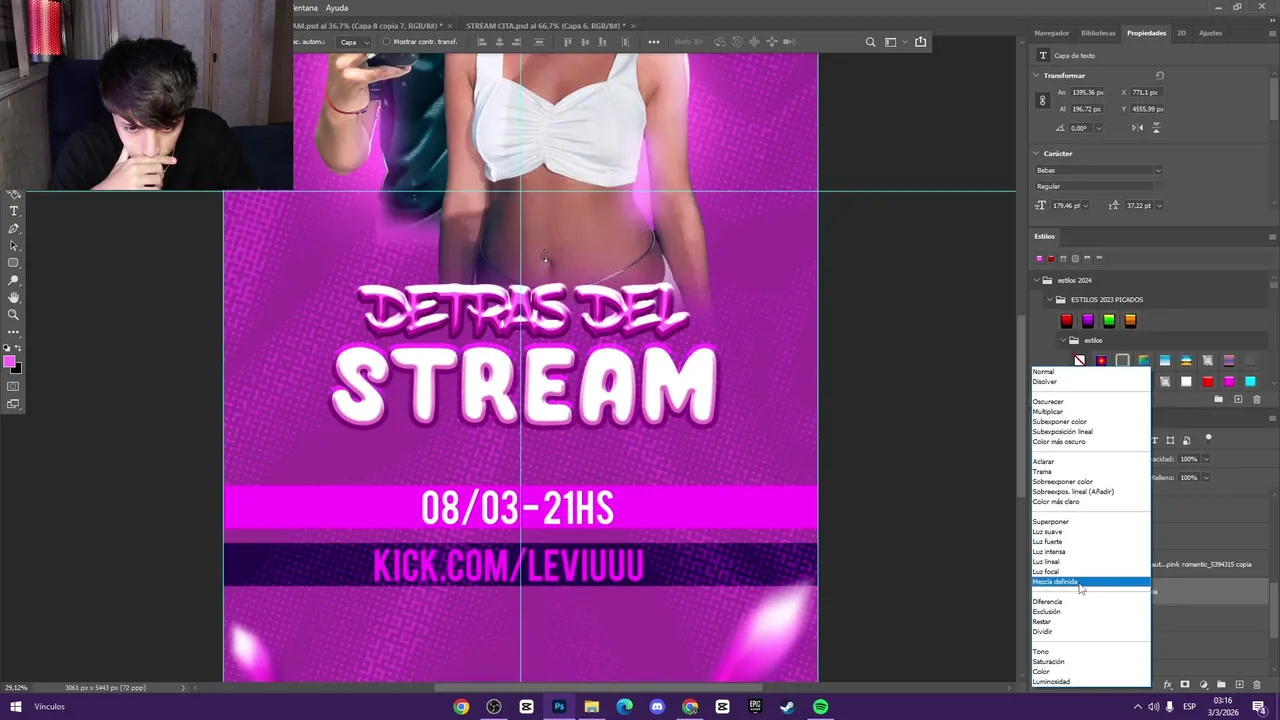Choose Sobreexpos. lineal (Añadir) blend mode

tap(1091, 492)
